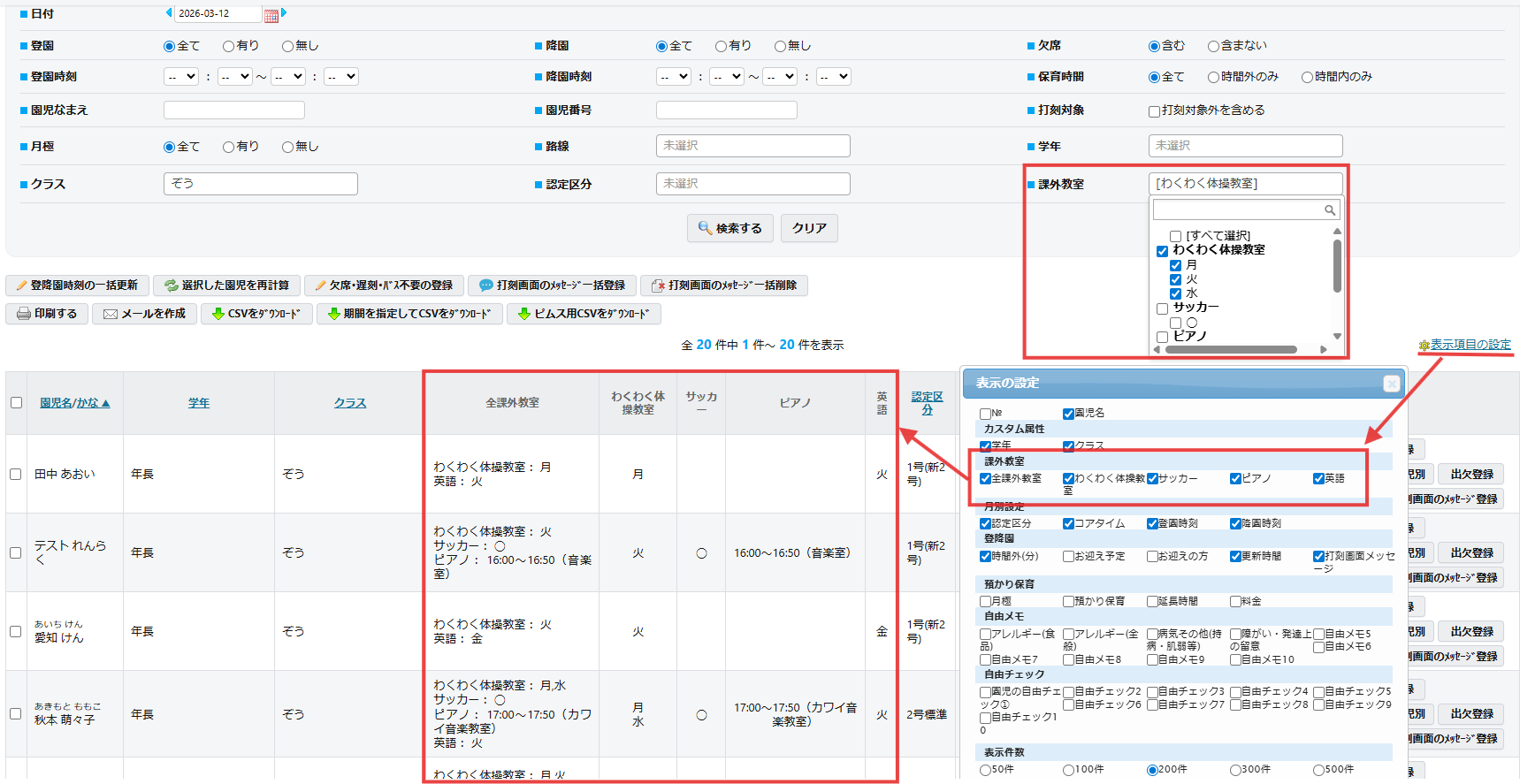Screen dimensions: 1520x784
Task: Check サッカー in 課外教室 dropdown list
Action: pos(1162,308)
